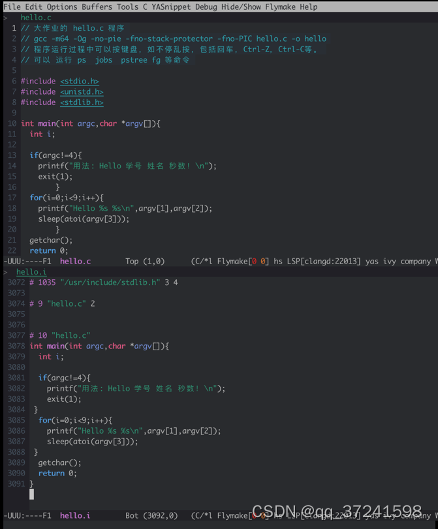Select the hello.c header tab
Screen dimensions: 438x530
click(x=36, y=18)
